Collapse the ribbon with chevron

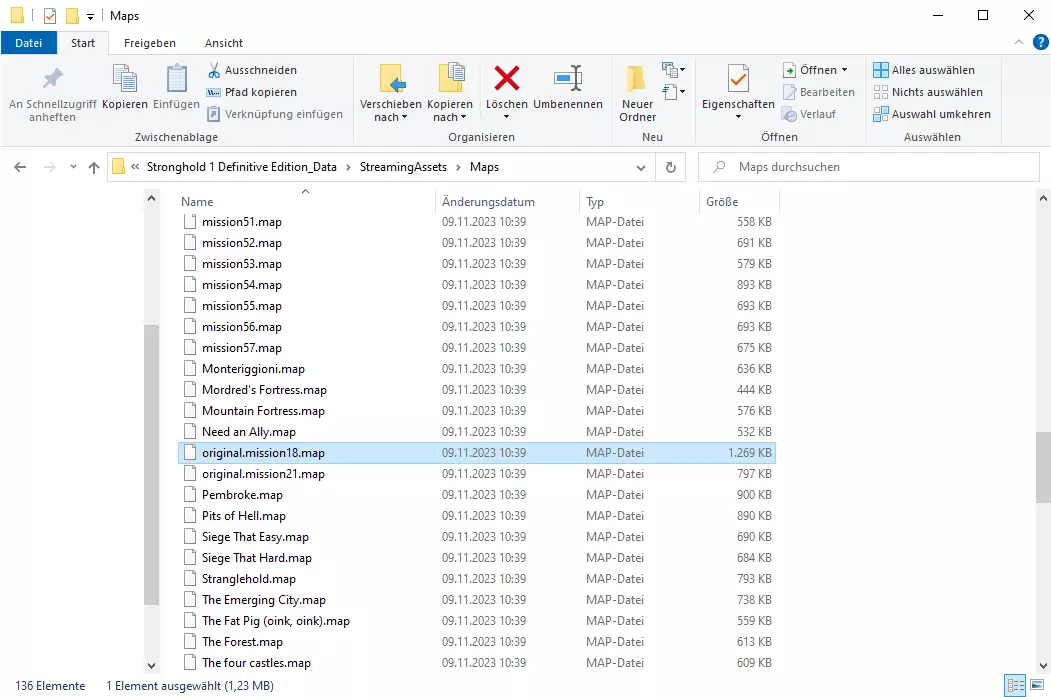[1019, 42]
